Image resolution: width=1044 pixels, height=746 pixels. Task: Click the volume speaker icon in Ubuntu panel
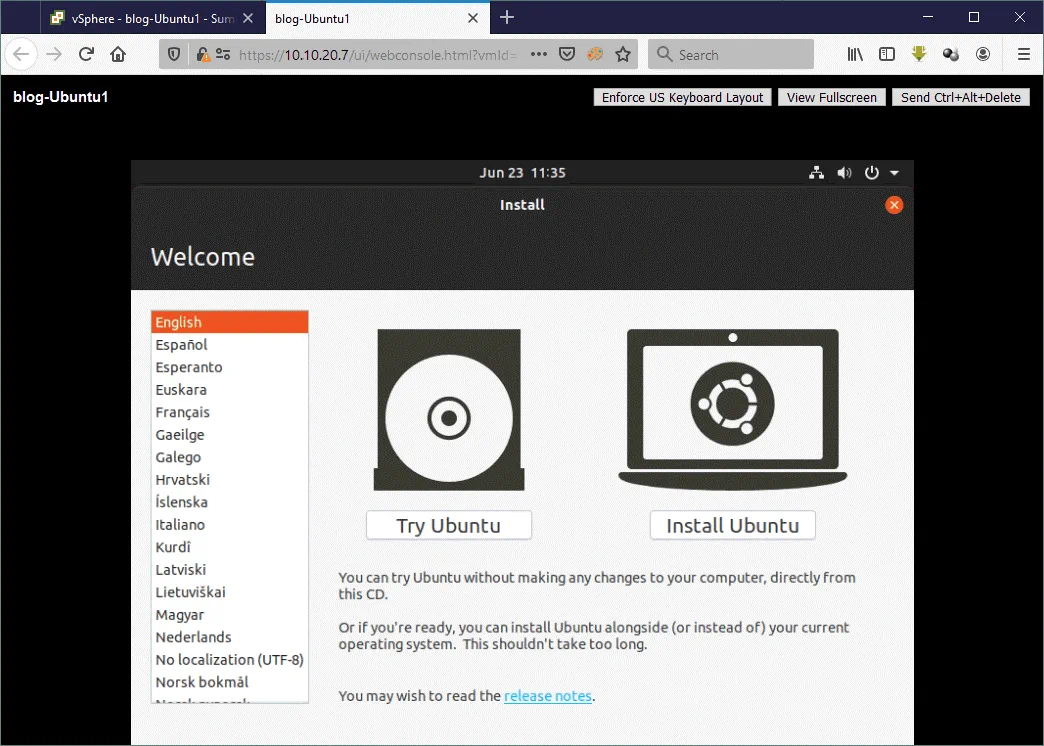[844, 173]
